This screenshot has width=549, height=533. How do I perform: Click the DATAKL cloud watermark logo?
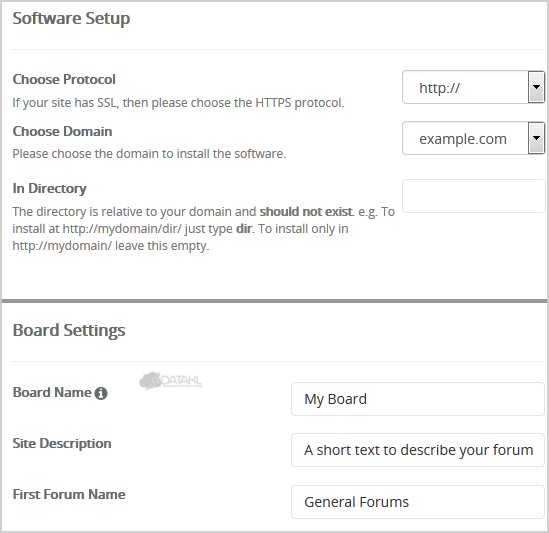tap(171, 381)
